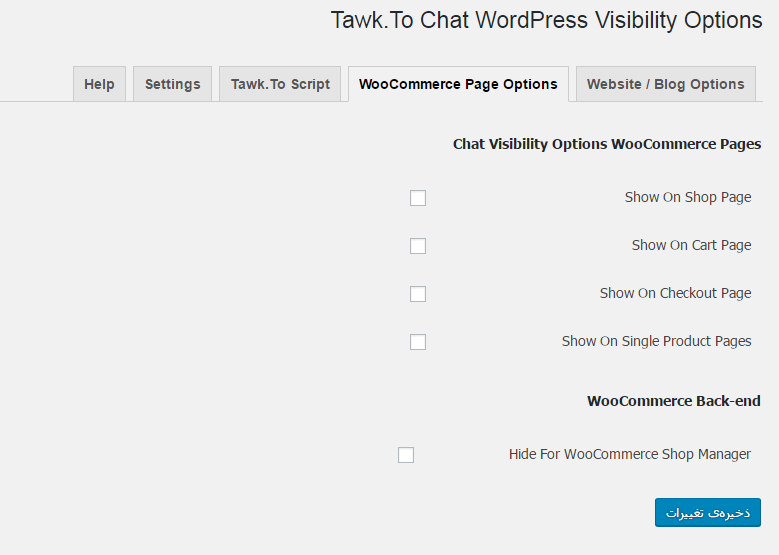
Task: Select the WooCommerce Page Options tab
Action: [458, 84]
